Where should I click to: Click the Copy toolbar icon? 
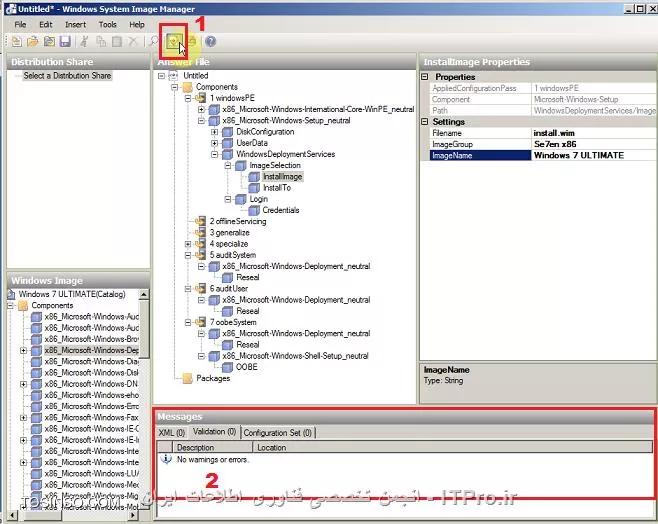[x=101, y=41]
